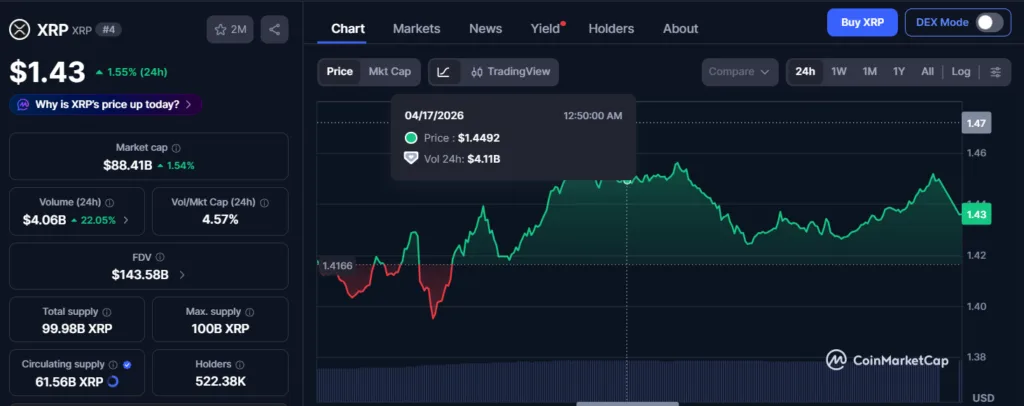Enable Log scale on chart
The height and width of the screenshot is (406, 1024).
coord(961,72)
